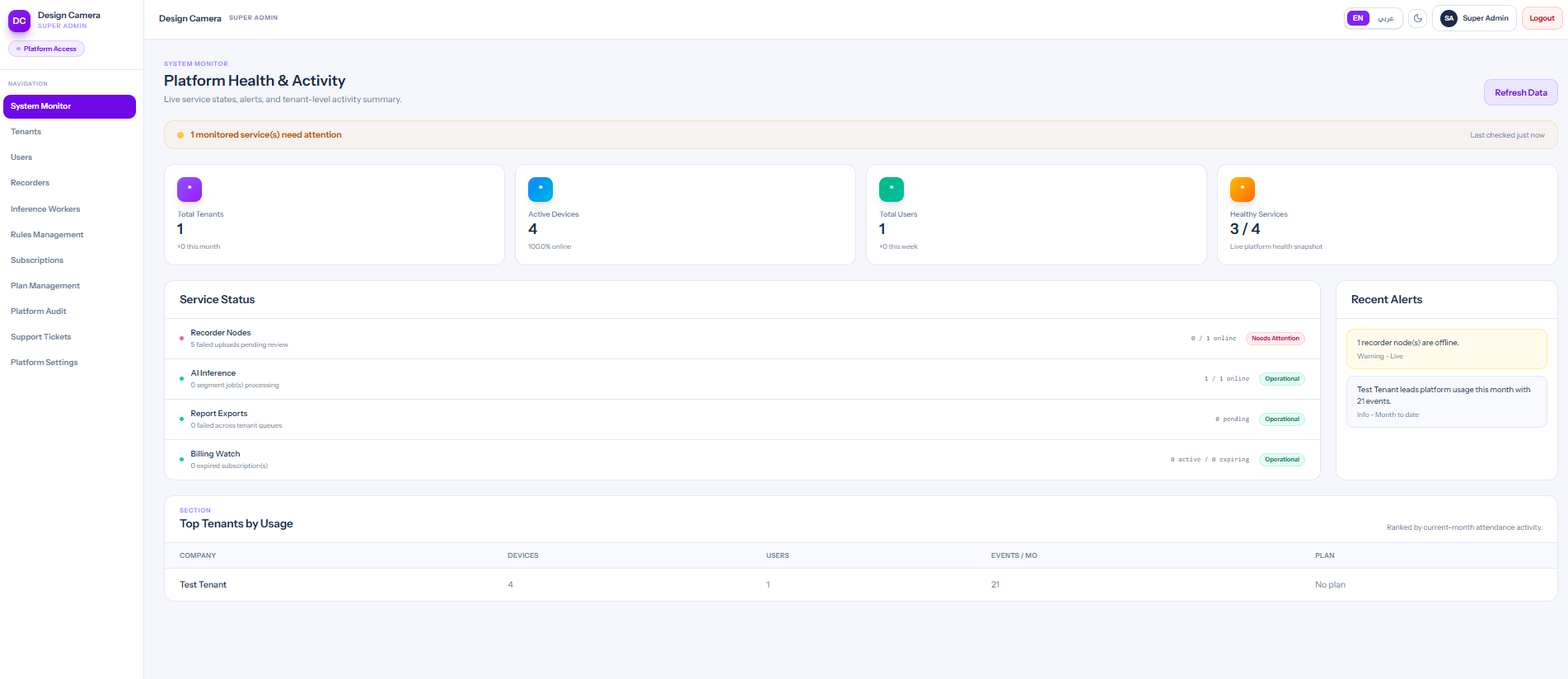The width and height of the screenshot is (1568, 679).
Task: Click AI Inference Operational badge
Action: 1282,379
